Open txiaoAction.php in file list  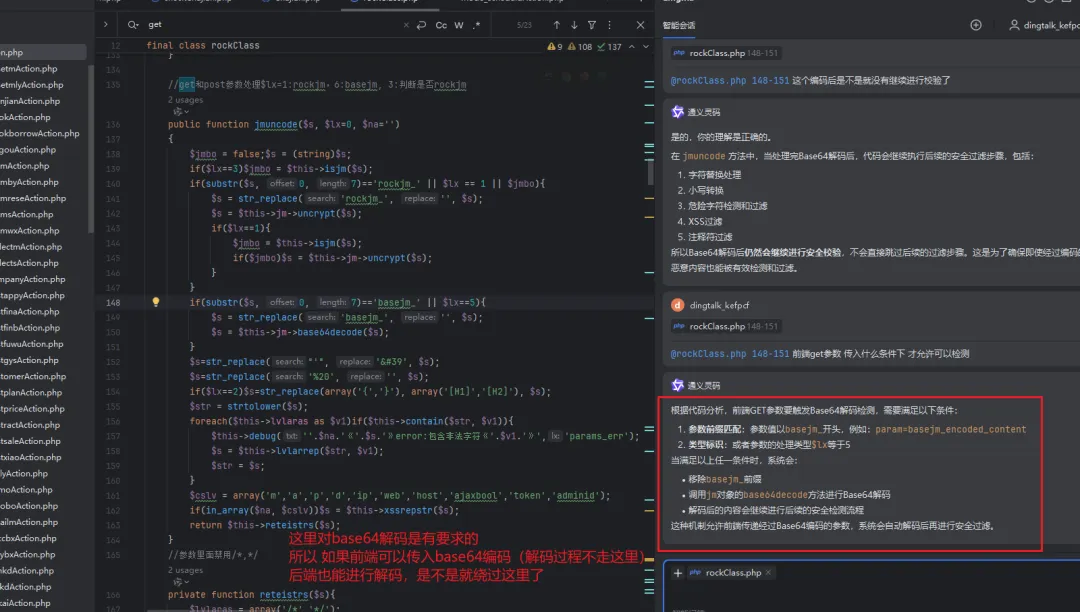(31, 457)
